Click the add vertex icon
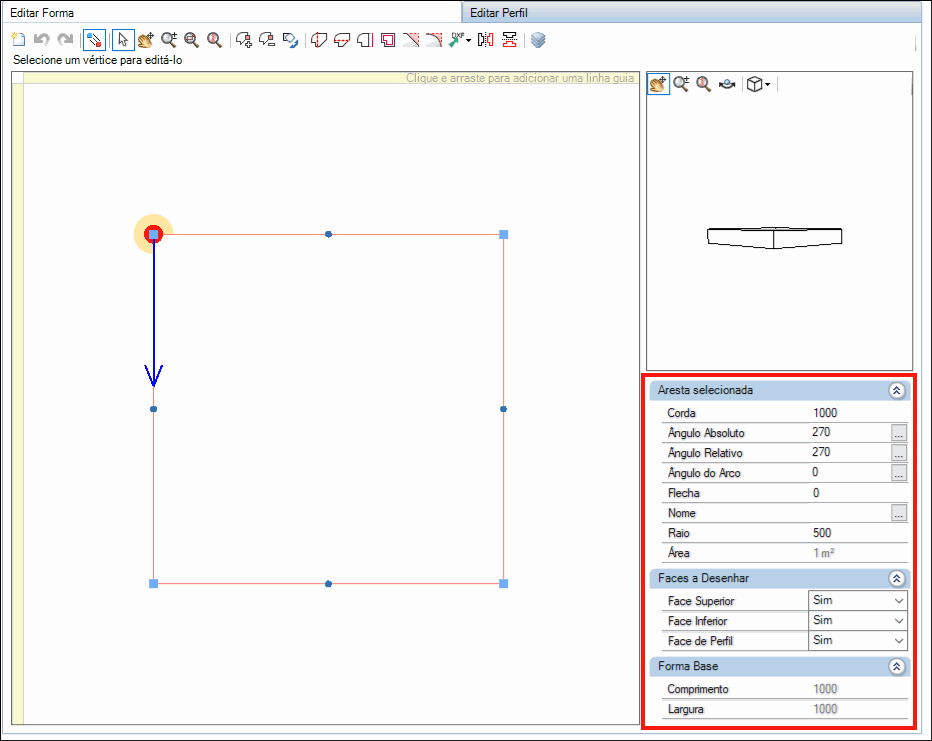Viewport: 932px width, 741px height. (x=244, y=40)
